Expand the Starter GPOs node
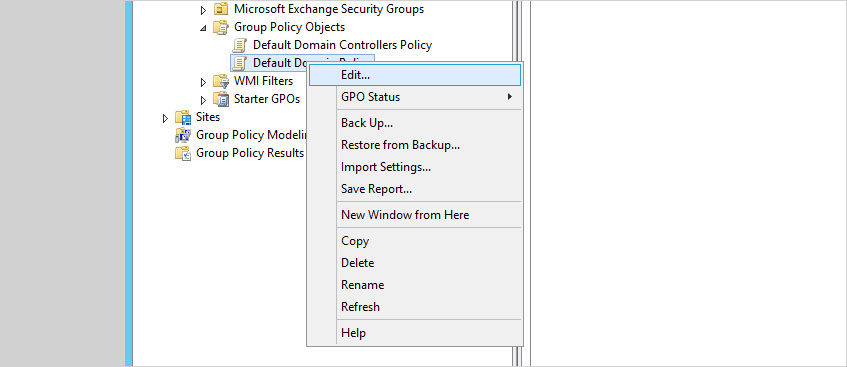847x367 pixels. tap(203, 100)
